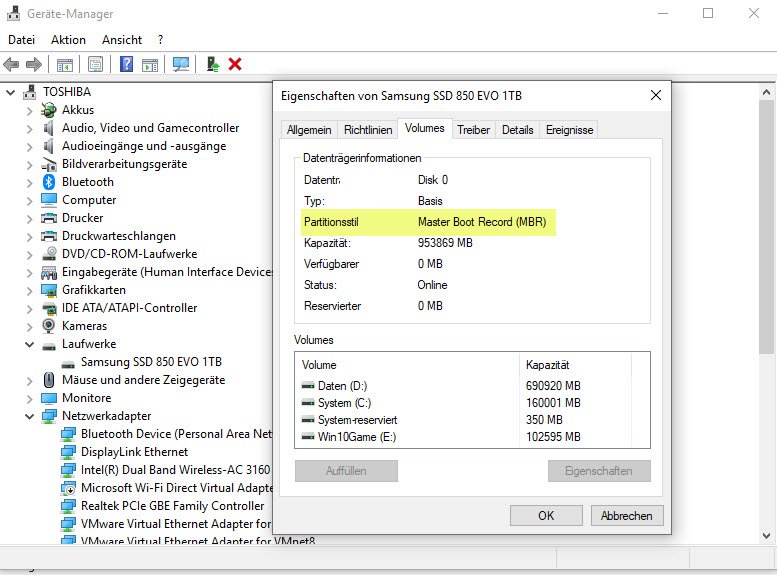Click the blue Help icon in toolbar
The image size is (777, 575).
[127, 65]
